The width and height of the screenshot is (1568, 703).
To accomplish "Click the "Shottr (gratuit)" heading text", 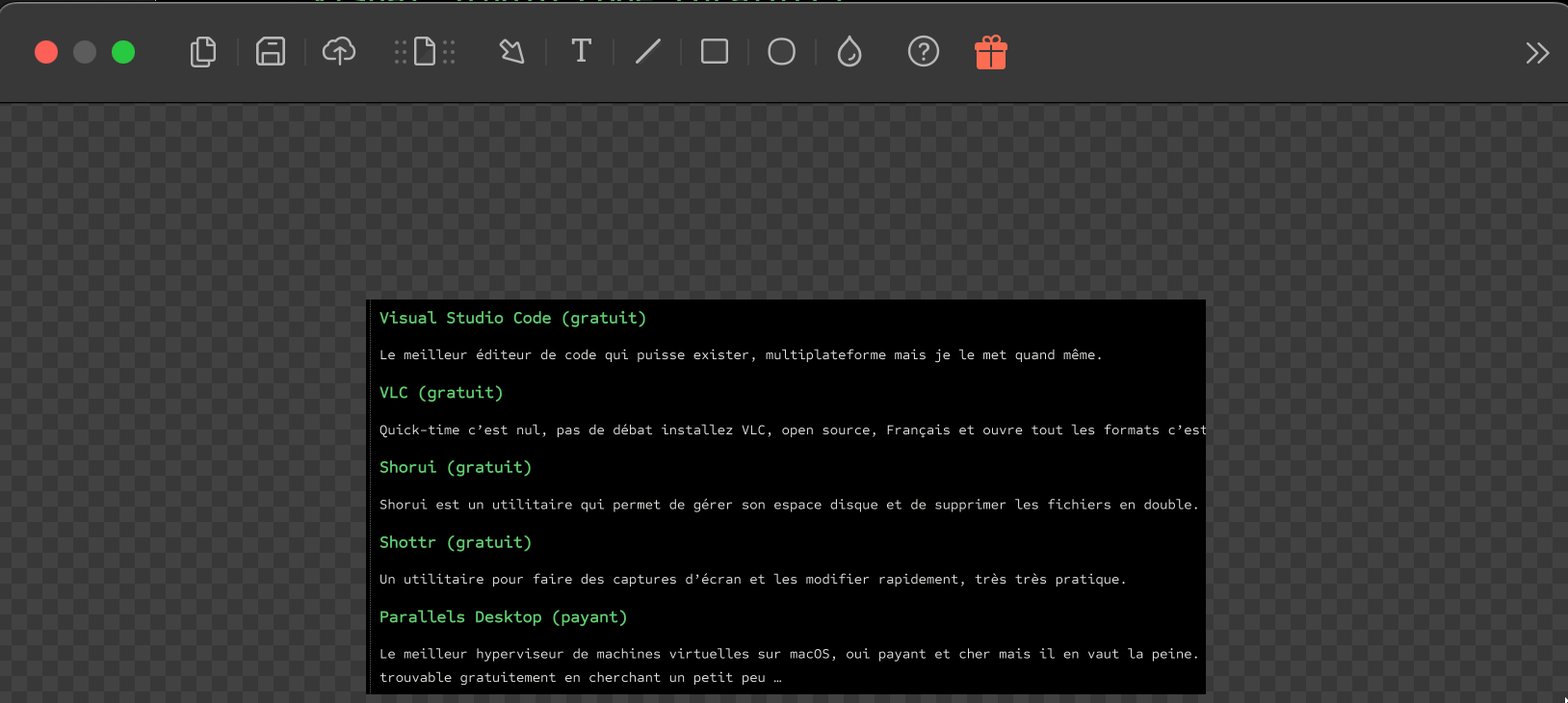I will tap(456, 543).
